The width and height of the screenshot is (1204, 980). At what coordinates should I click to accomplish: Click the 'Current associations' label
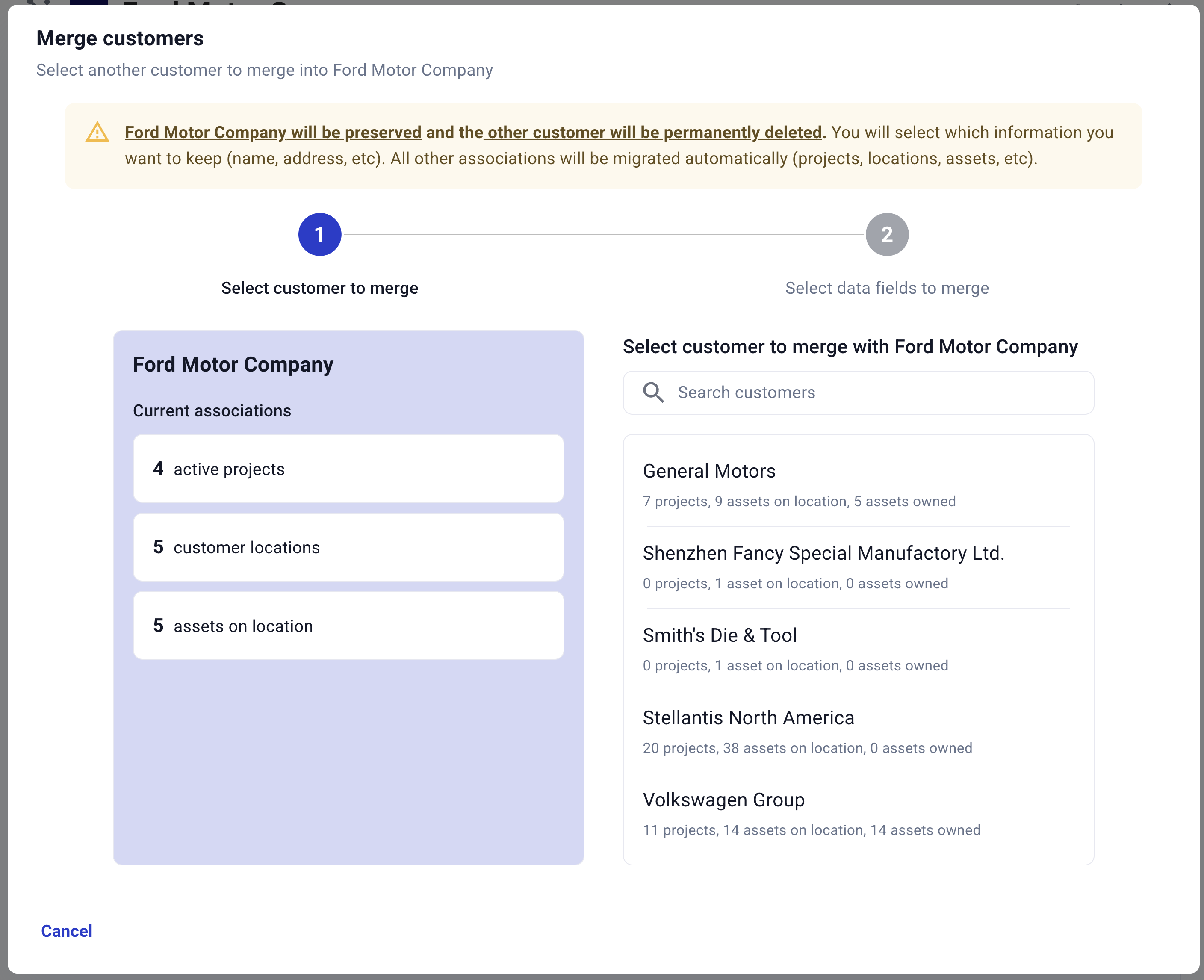coord(212,410)
